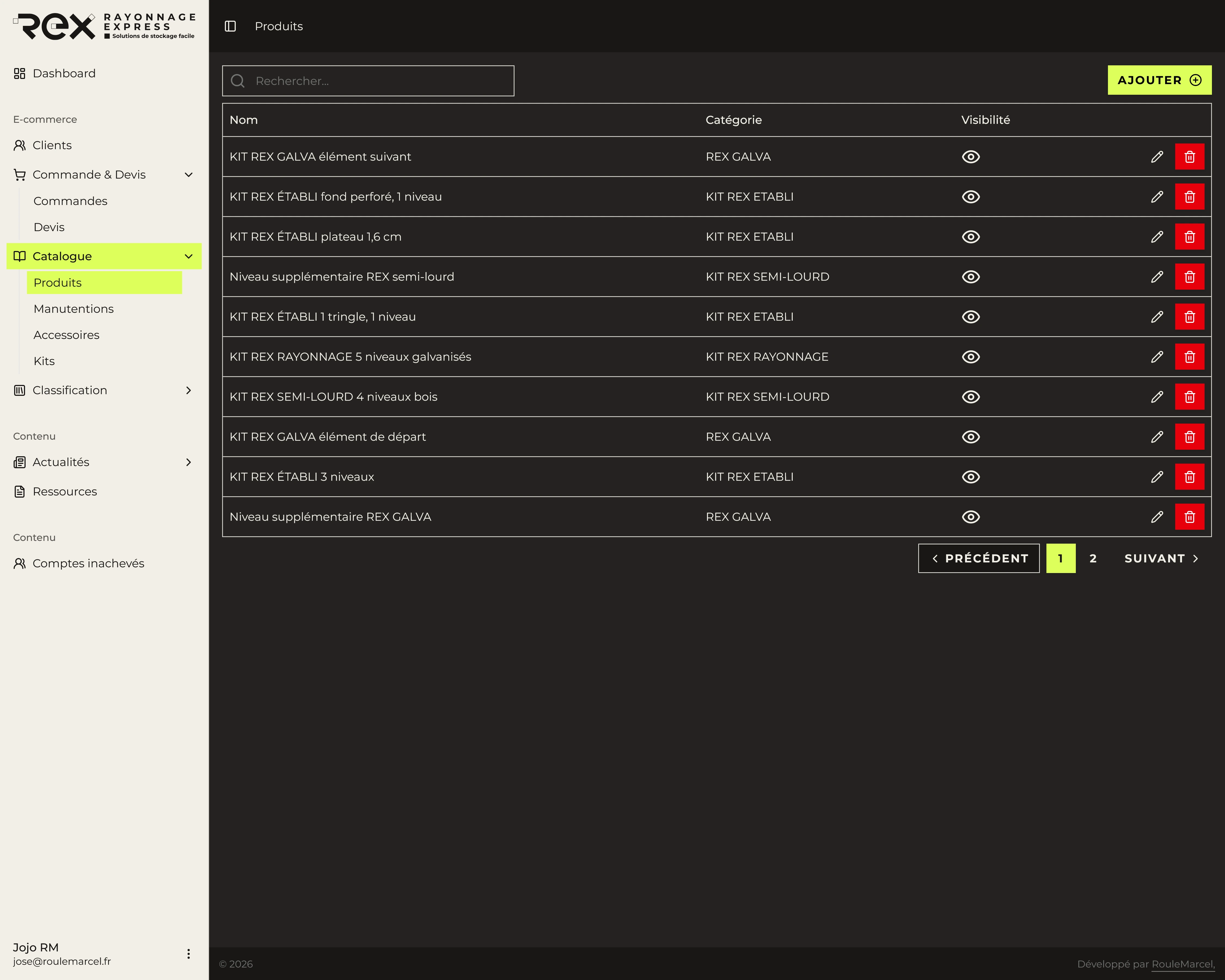Hide KIT REX GALVA élément de départ
Screen dimensions: 1225x980
point(970,437)
